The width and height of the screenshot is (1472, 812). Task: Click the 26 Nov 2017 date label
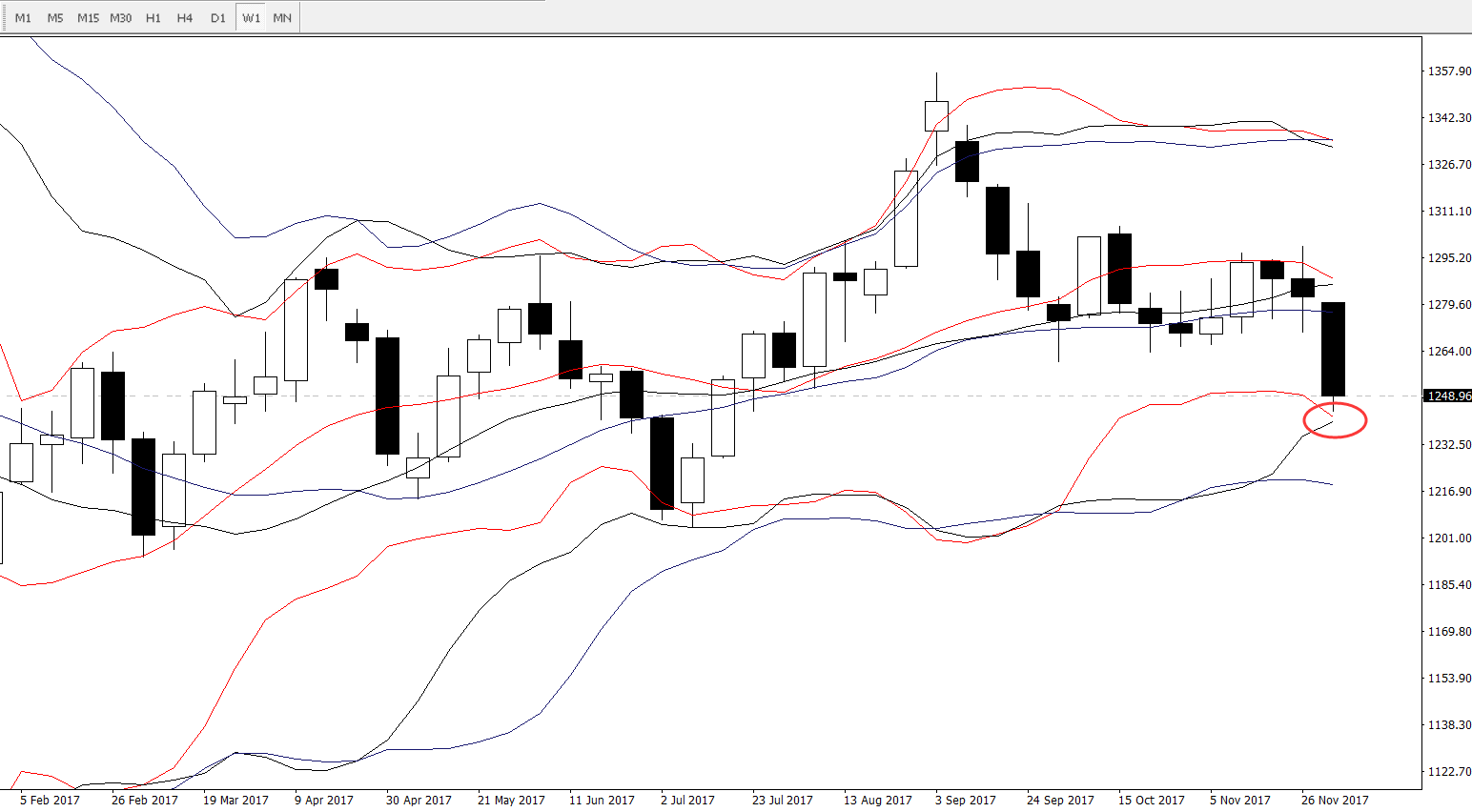(x=1334, y=801)
